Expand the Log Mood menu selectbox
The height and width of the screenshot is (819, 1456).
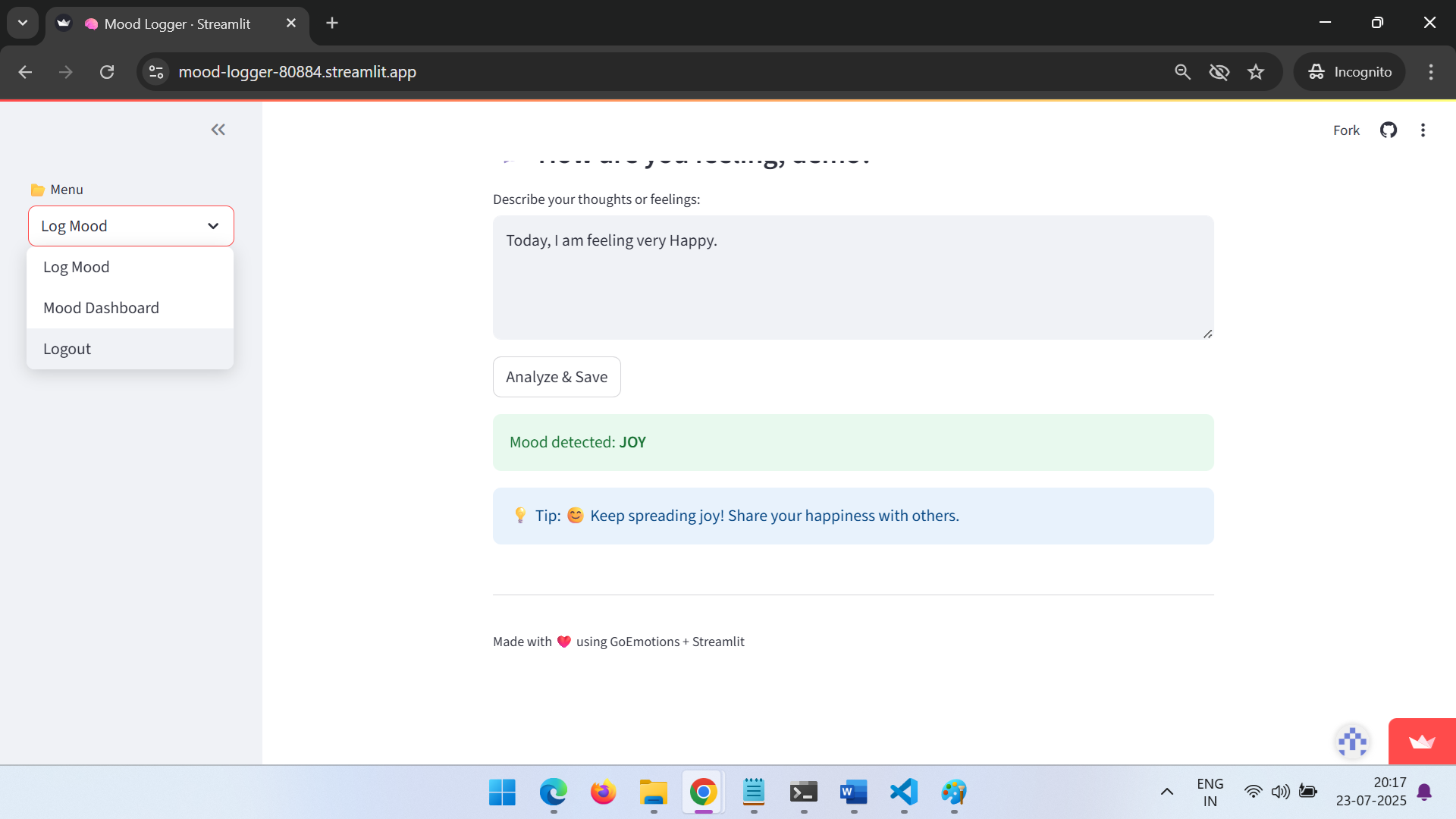[130, 226]
